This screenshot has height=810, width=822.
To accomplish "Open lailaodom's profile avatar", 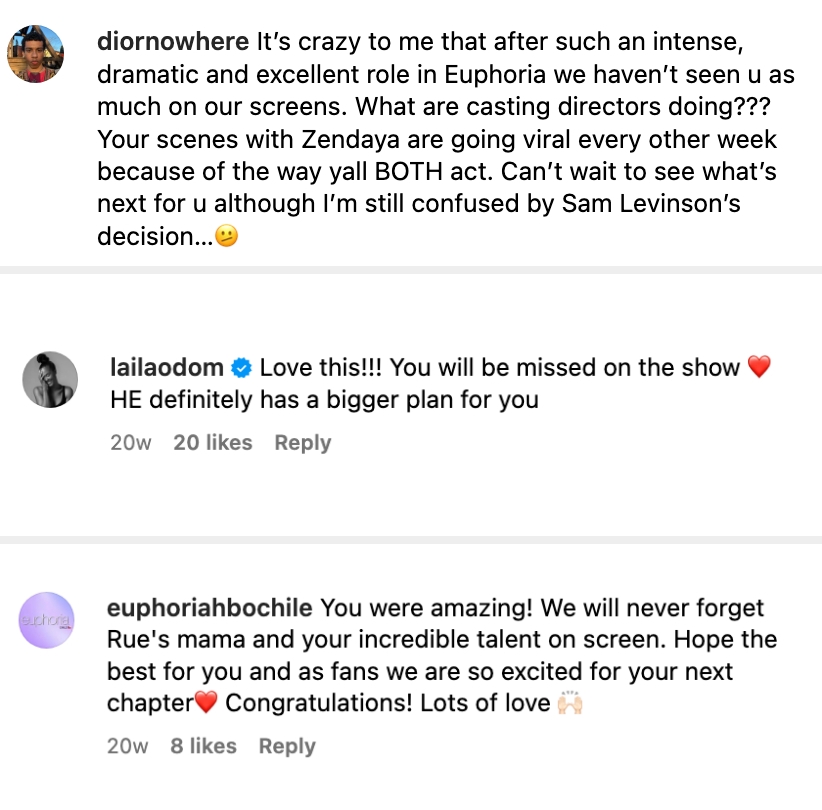I will 49,379.
